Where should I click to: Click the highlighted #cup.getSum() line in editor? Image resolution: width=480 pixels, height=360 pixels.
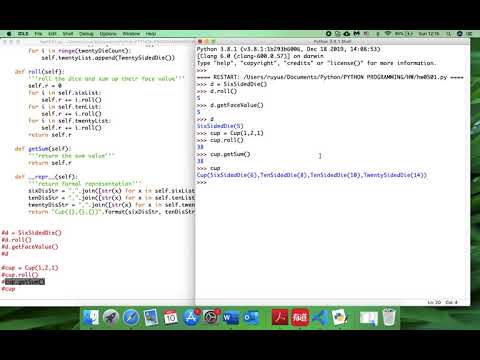[23, 282]
